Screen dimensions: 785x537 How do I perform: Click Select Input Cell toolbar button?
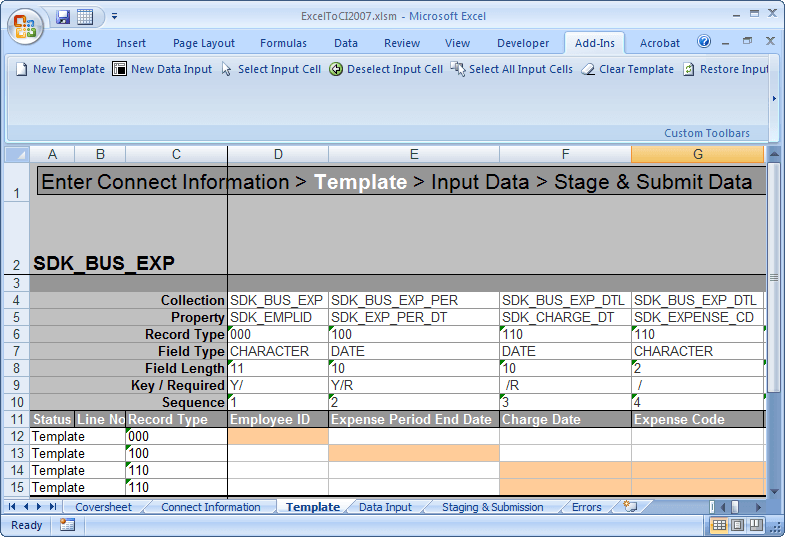[271, 69]
